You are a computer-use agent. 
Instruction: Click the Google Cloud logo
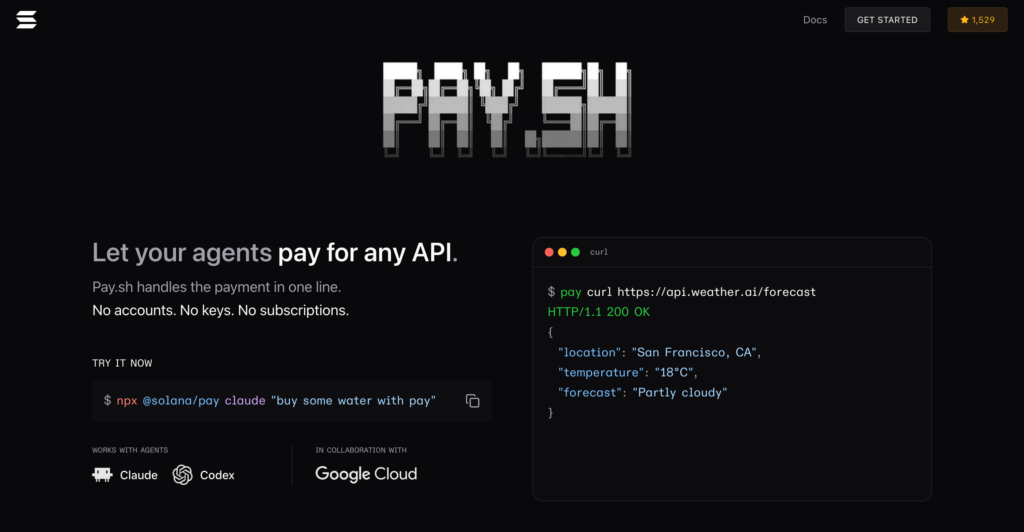click(366, 474)
